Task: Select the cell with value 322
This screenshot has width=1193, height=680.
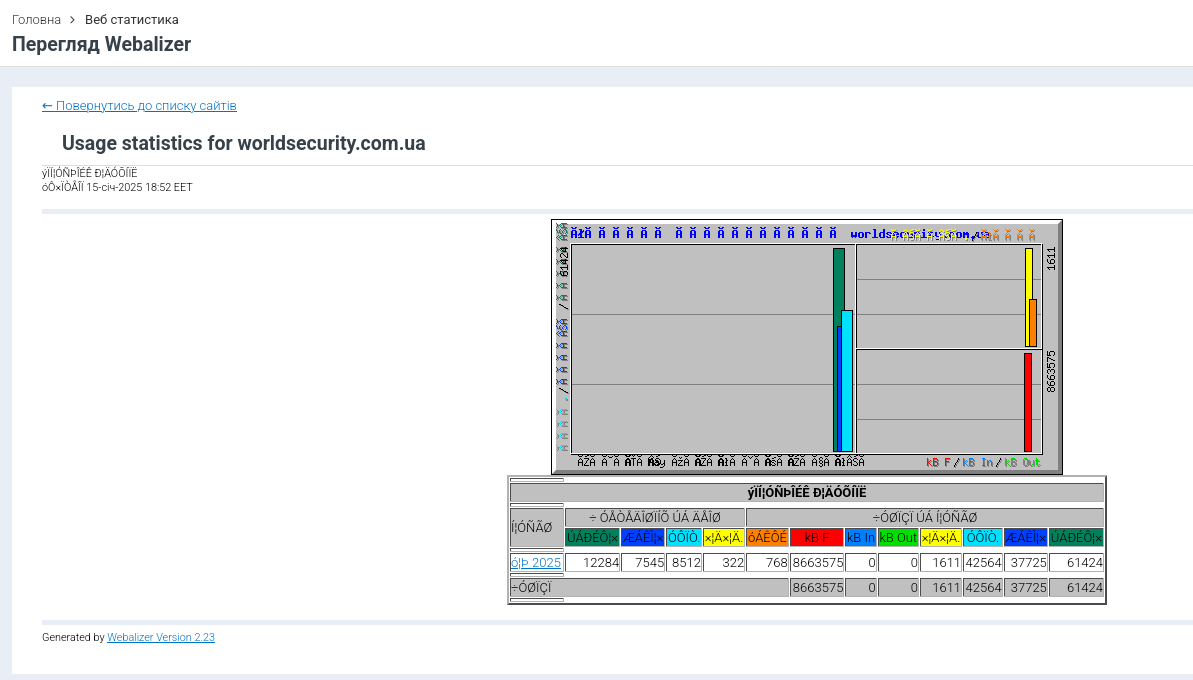Action: [x=724, y=563]
